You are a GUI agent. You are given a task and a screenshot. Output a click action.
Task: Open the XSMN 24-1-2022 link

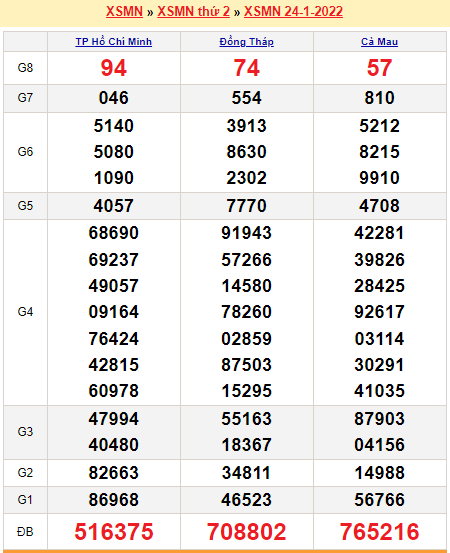[x=293, y=11]
